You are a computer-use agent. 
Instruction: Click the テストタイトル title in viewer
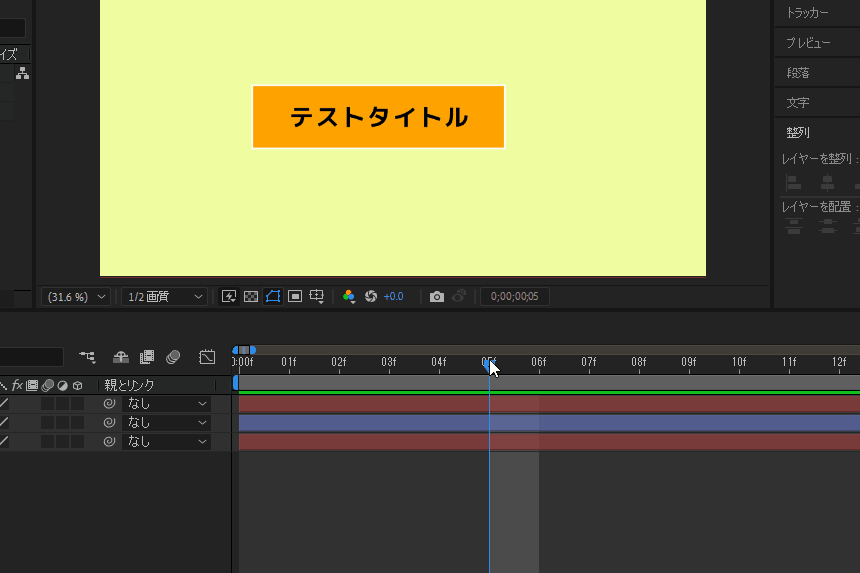(378, 117)
